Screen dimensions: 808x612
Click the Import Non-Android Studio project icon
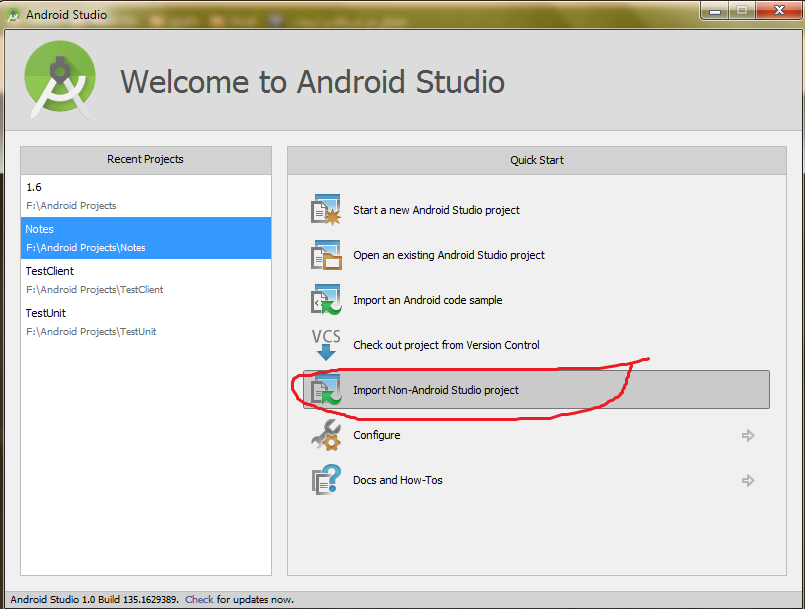click(x=326, y=390)
